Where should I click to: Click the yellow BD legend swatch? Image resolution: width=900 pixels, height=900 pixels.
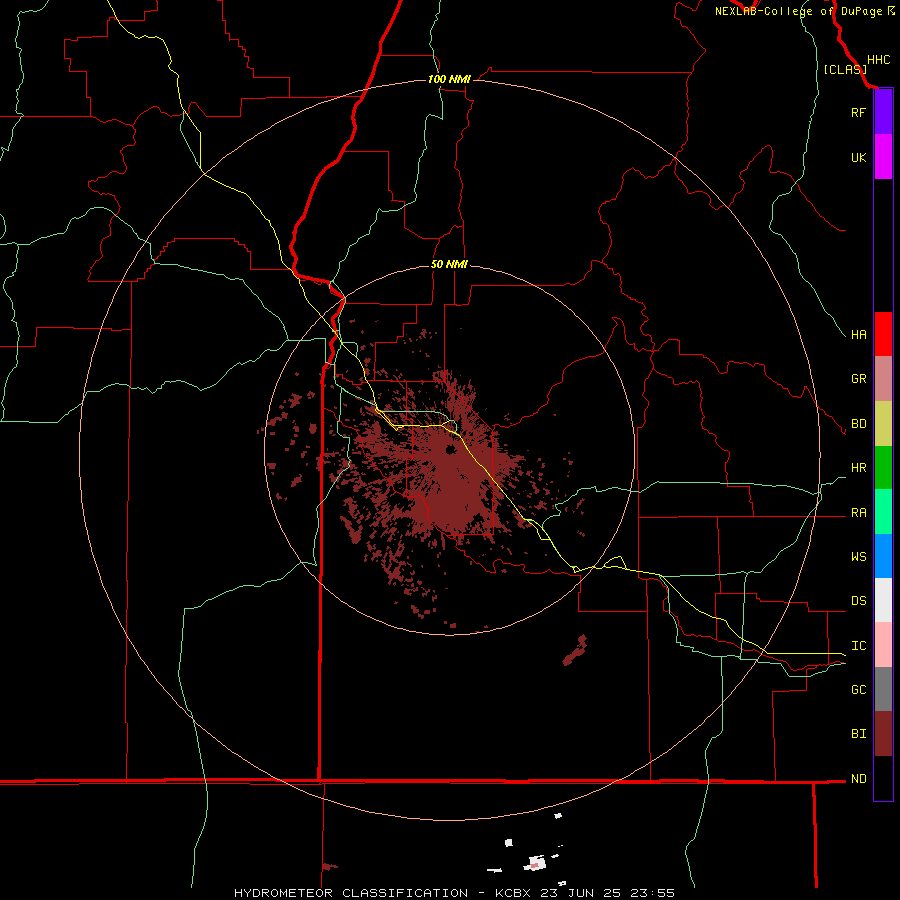883,424
